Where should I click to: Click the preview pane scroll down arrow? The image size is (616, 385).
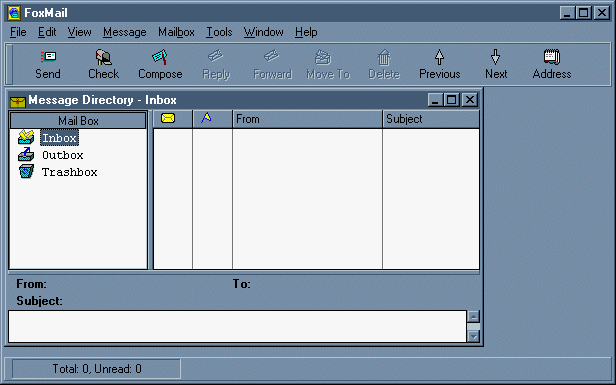coord(474,336)
